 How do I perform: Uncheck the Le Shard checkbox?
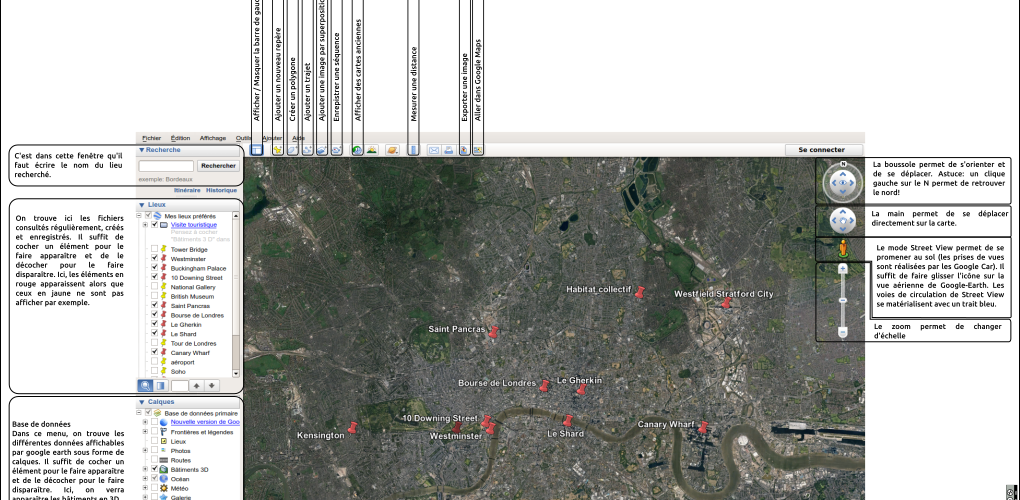pos(154,334)
